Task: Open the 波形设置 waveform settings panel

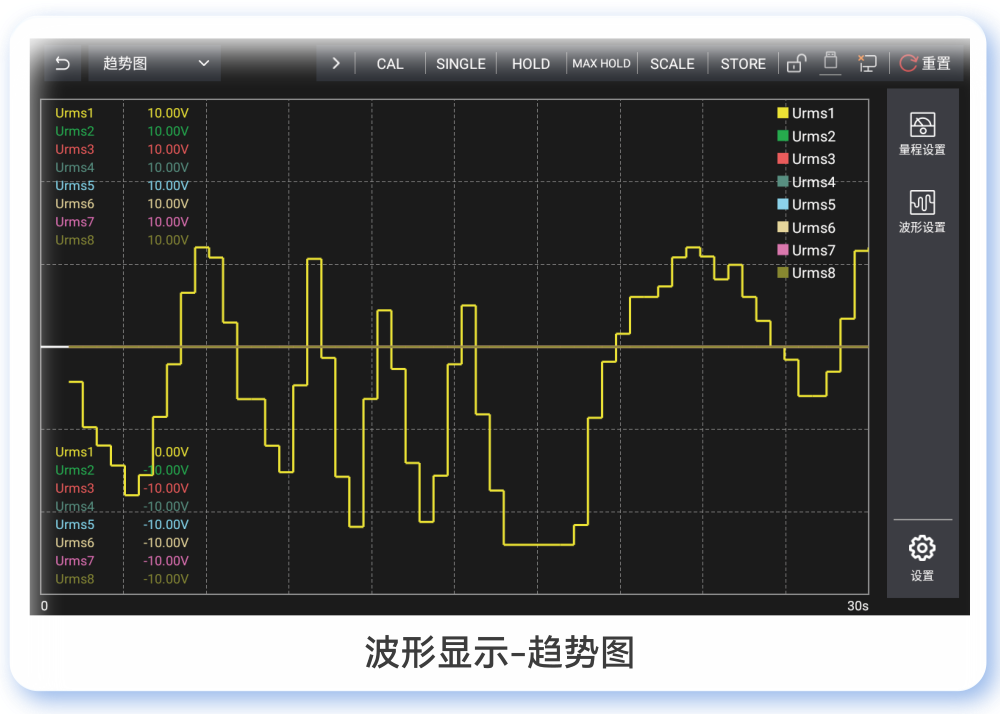Action: pos(921,213)
